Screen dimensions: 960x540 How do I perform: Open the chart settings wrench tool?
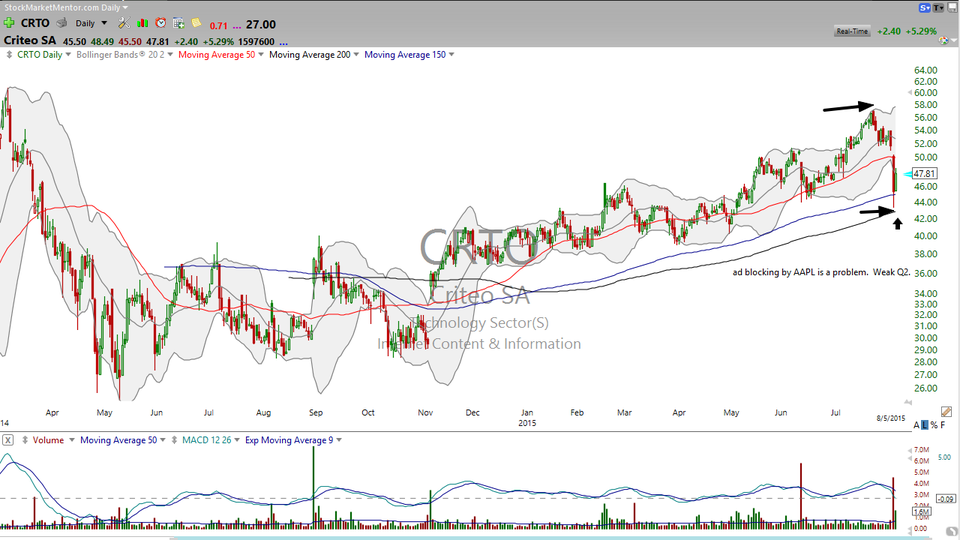[124, 23]
